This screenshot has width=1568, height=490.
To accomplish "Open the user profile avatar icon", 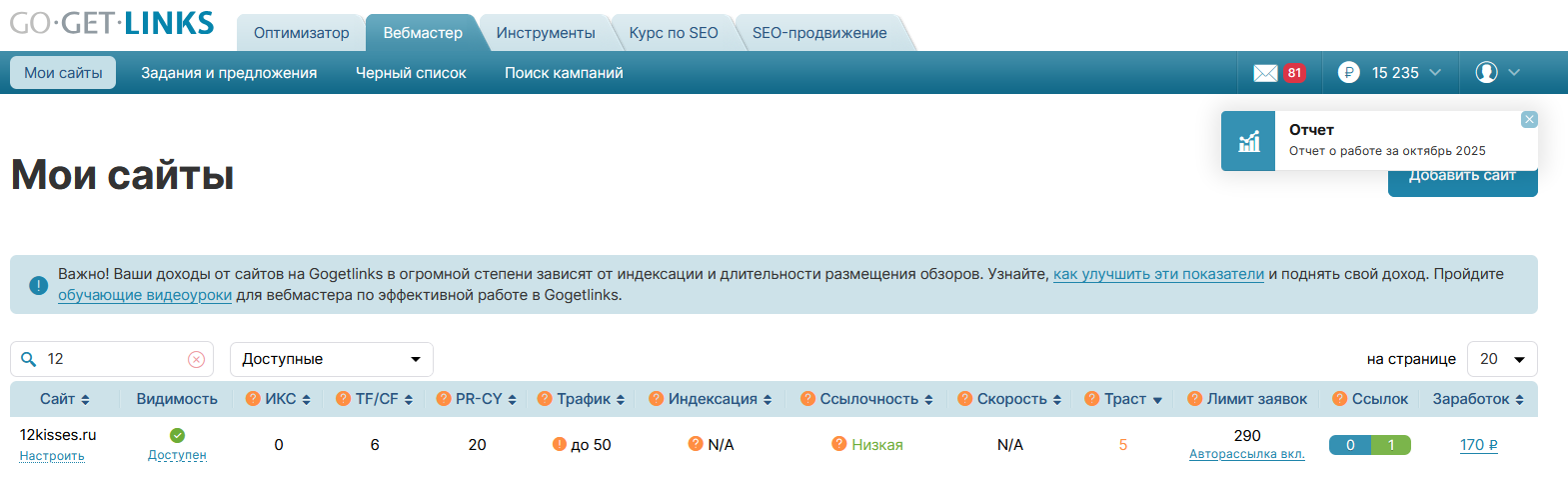I will [1486, 72].
